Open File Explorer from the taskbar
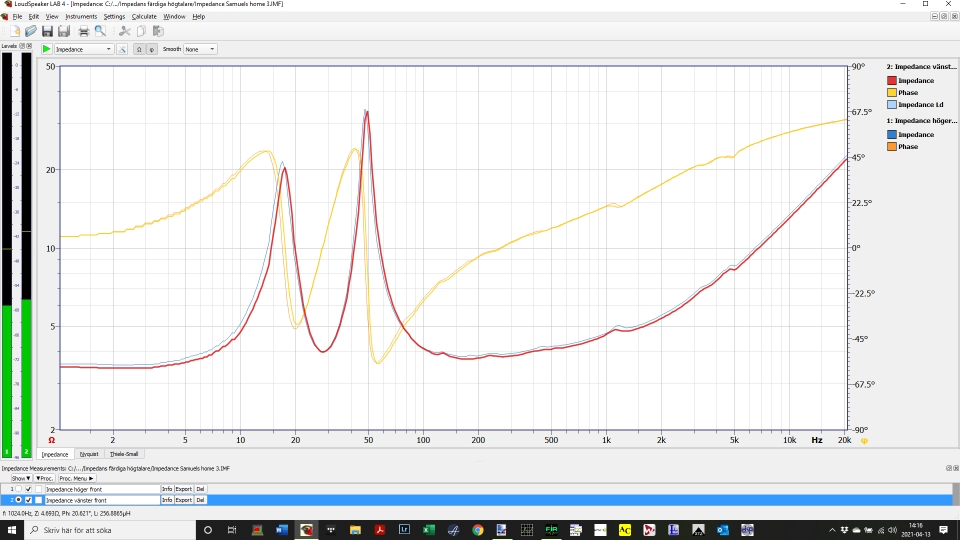The height and width of the screenshot is (540, 960). point(355,530)
